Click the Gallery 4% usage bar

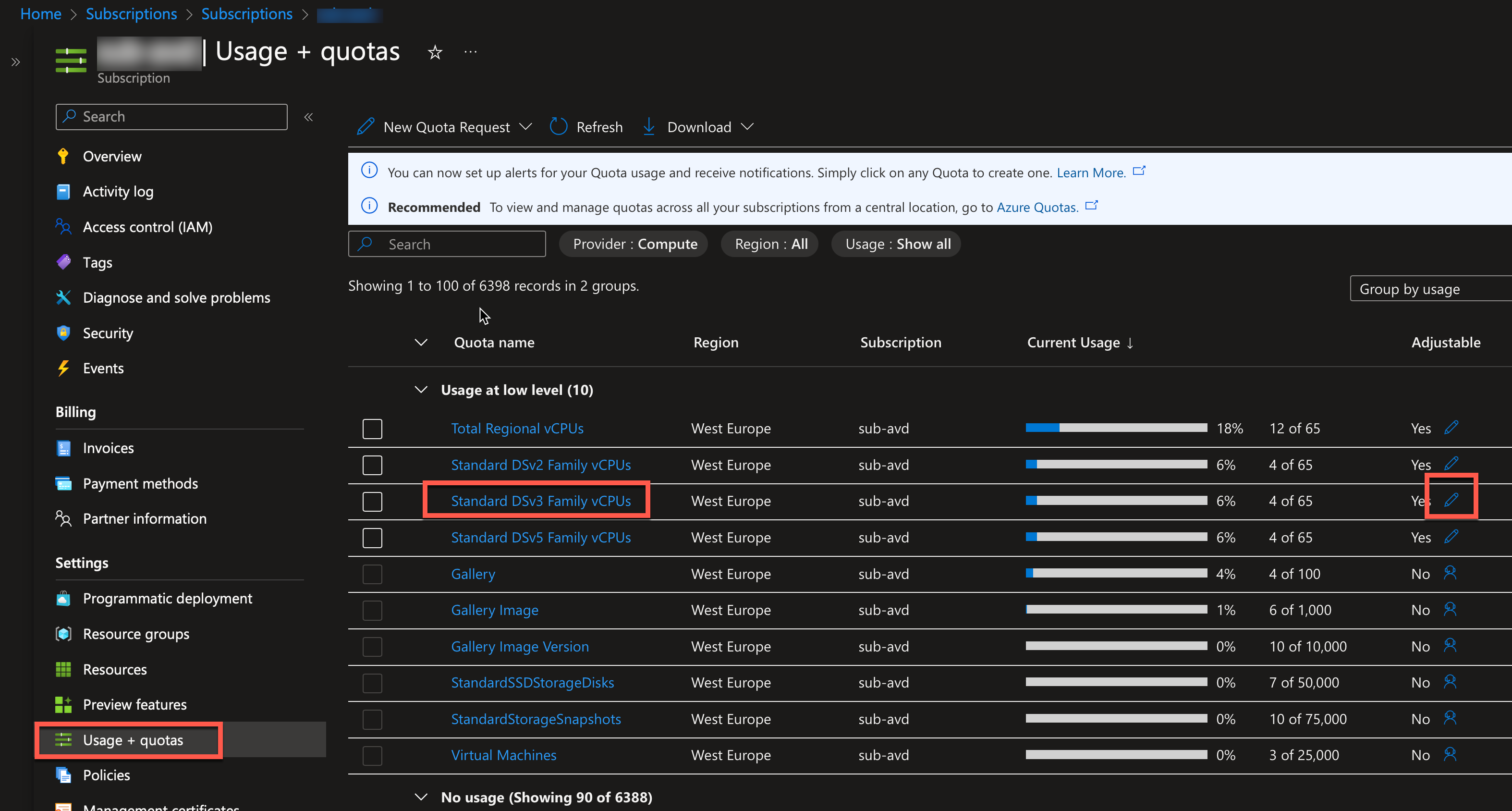[x=1116, y=573]
